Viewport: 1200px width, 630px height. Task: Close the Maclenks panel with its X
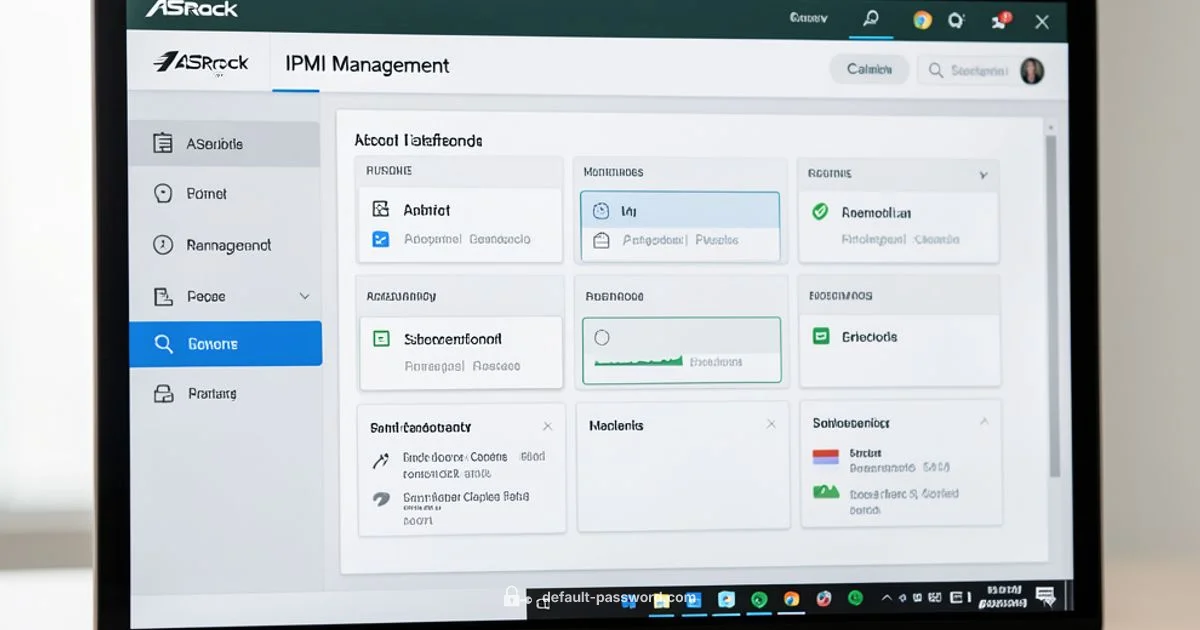[x=771, y=425]
